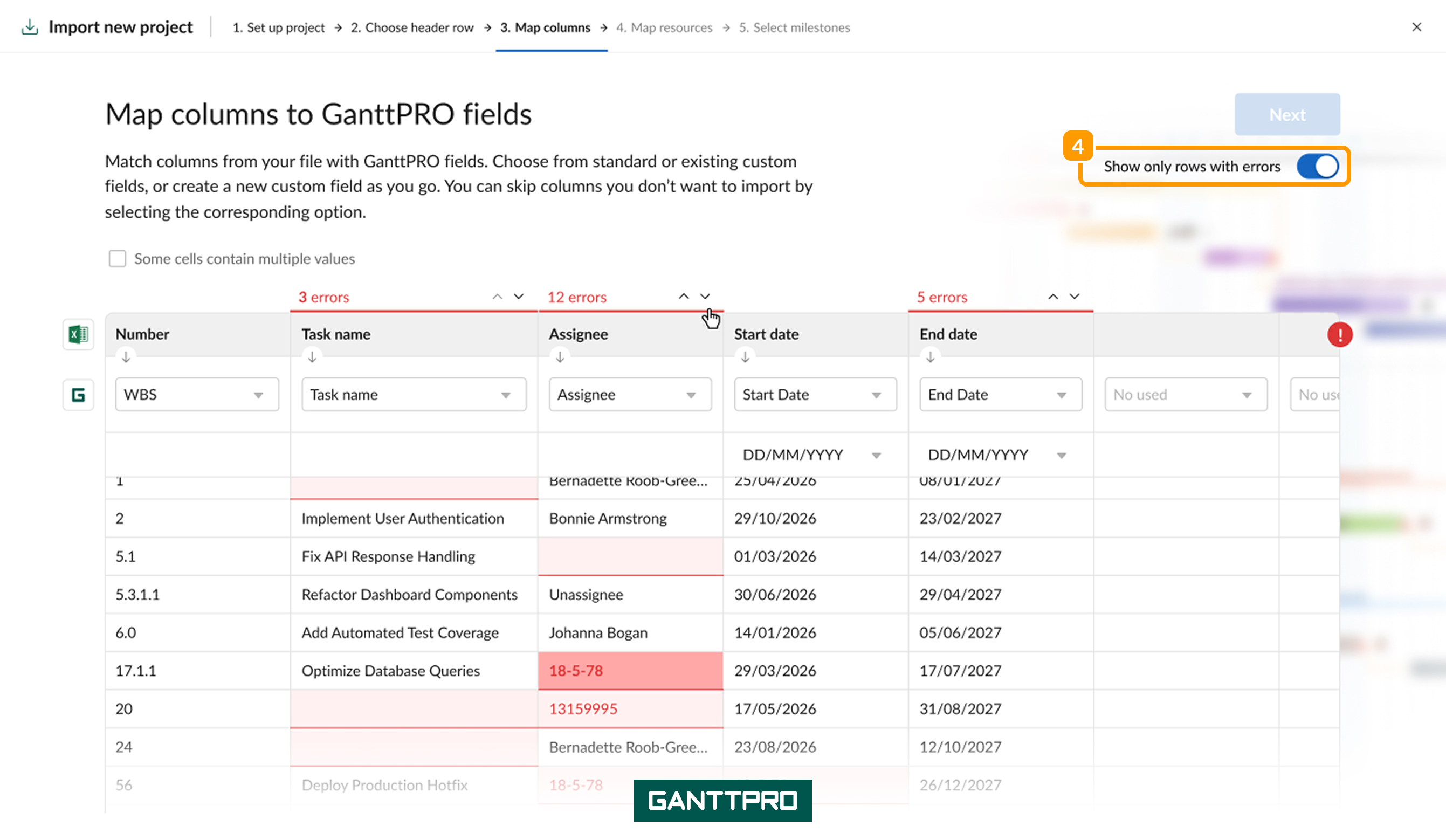Jump to previous Task name error
The image size is (1446, 840).
[498, 297]
